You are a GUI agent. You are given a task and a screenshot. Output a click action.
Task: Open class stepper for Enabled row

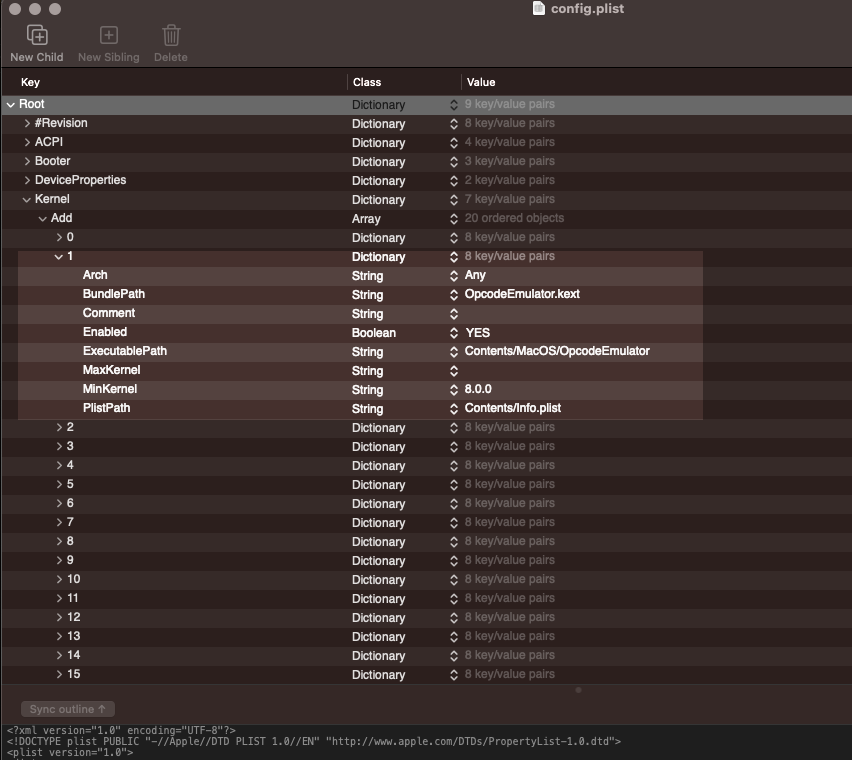(454, 333)
